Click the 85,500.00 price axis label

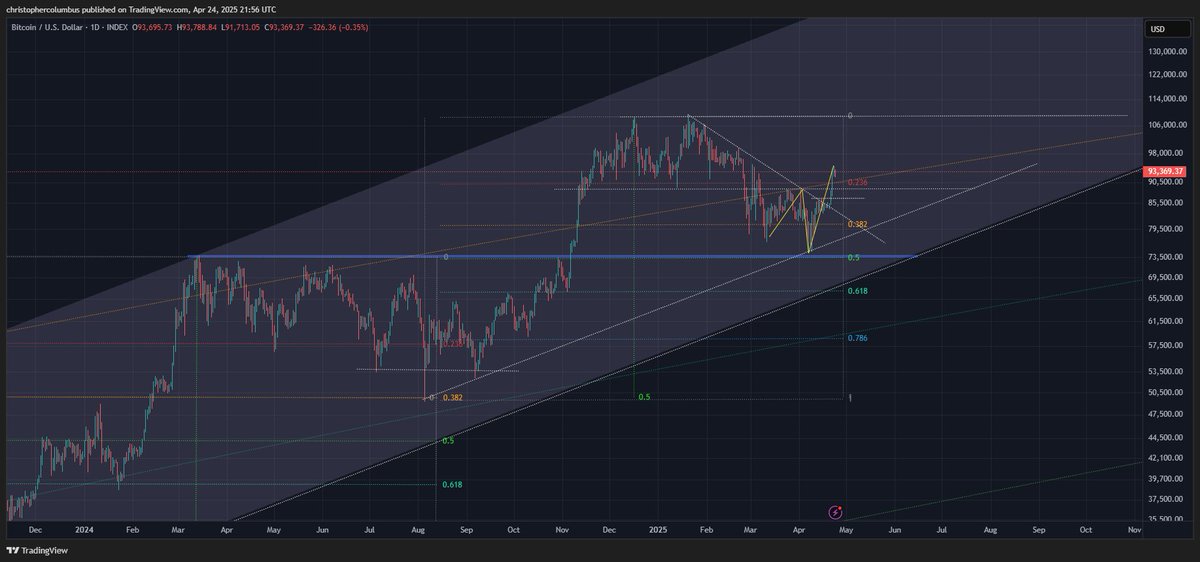tap(1168, 203)
